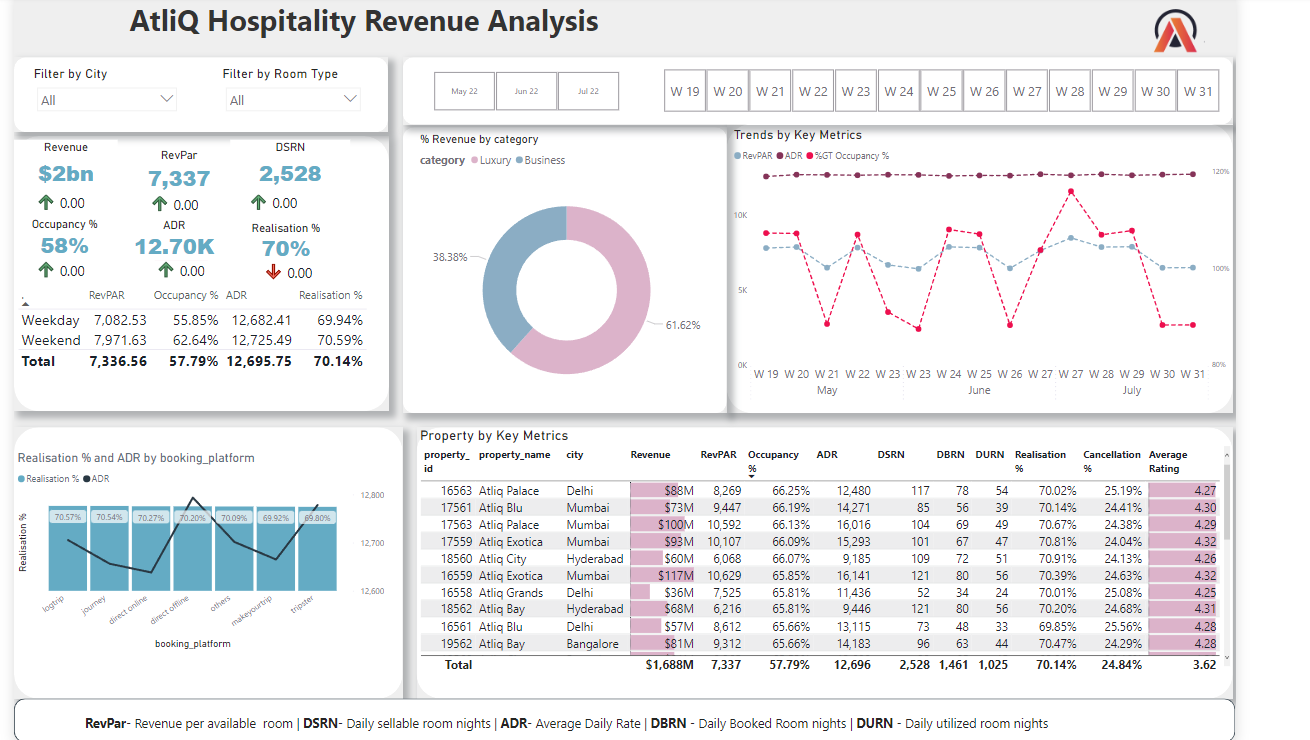The image size is (1310, 740).
Task: Toggle the Jun 22 month slicer
Action: [x=527, y=91]
